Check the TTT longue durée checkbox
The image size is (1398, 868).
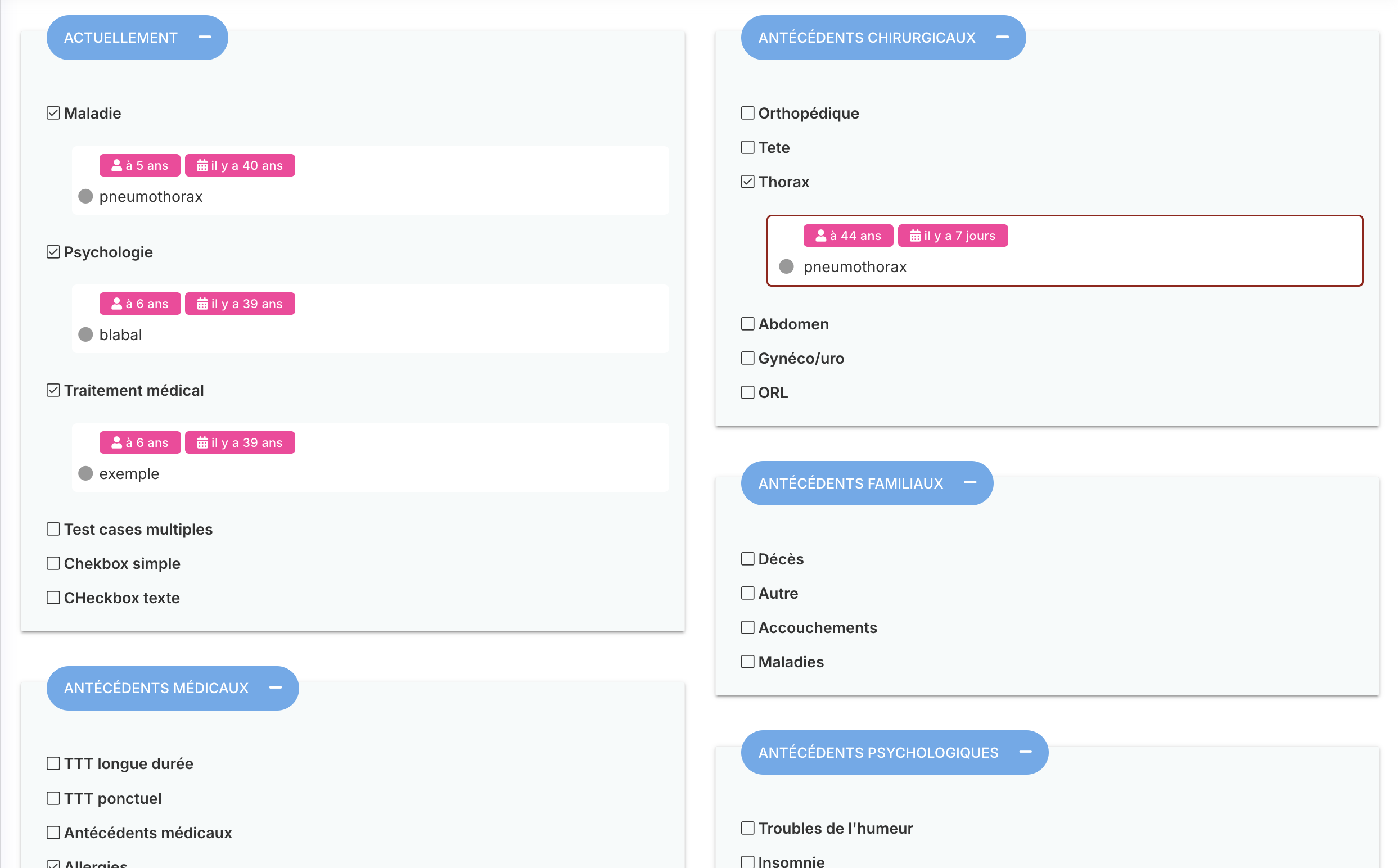point(53,763)
